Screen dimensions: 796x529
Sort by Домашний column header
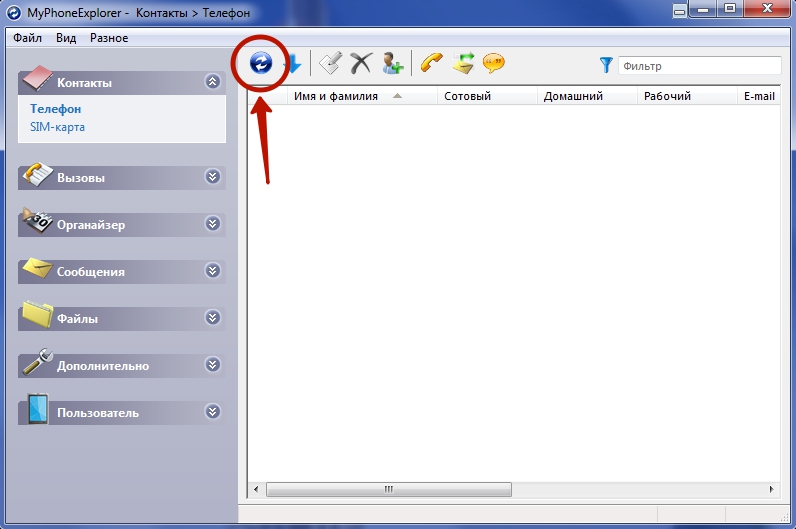click(x=587, y=96)
